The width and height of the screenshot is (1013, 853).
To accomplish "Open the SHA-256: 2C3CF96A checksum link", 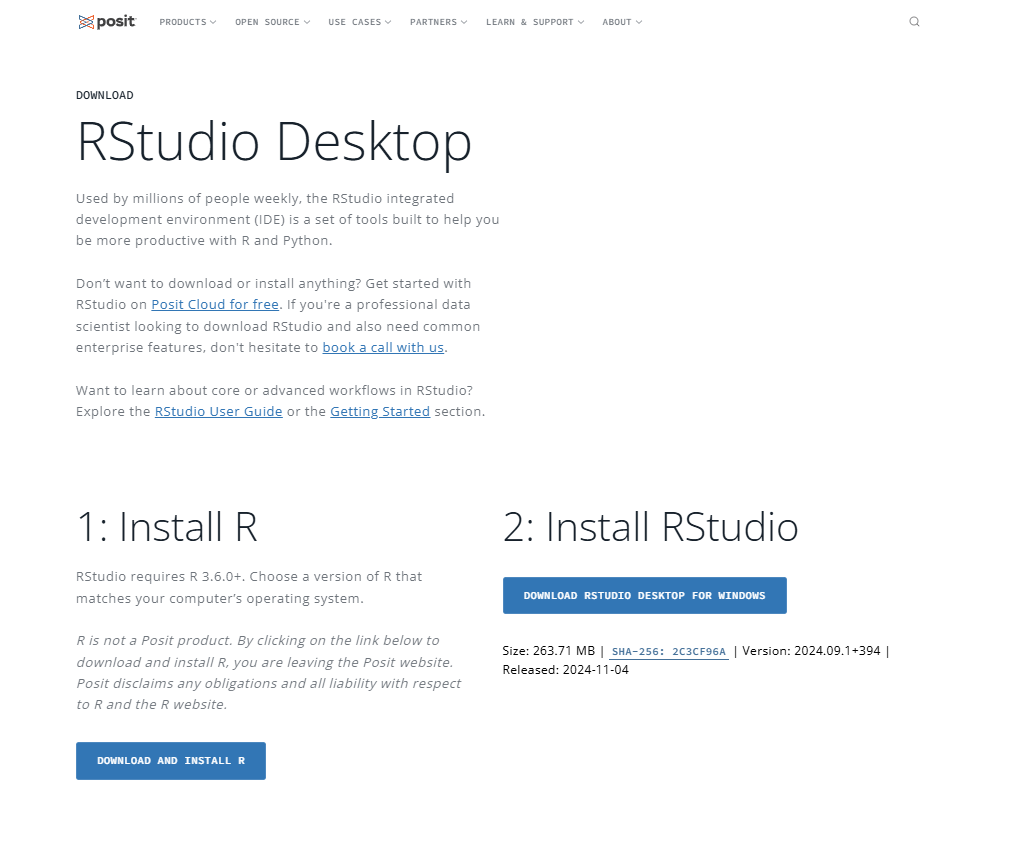I will pyautogui.click(x=669, y=651).
